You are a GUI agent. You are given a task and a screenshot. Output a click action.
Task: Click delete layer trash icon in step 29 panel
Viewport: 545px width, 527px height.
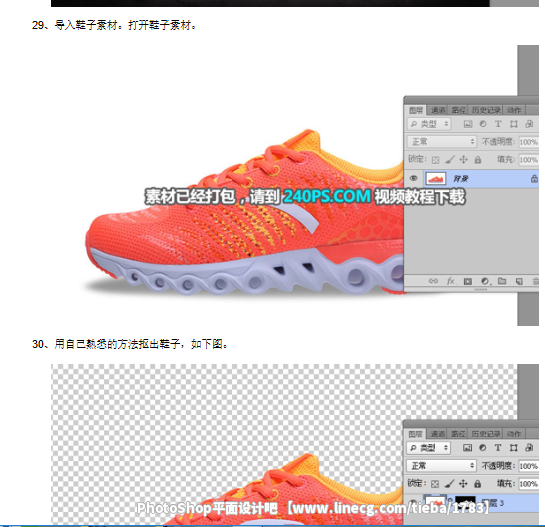click(x=536, y=281)
